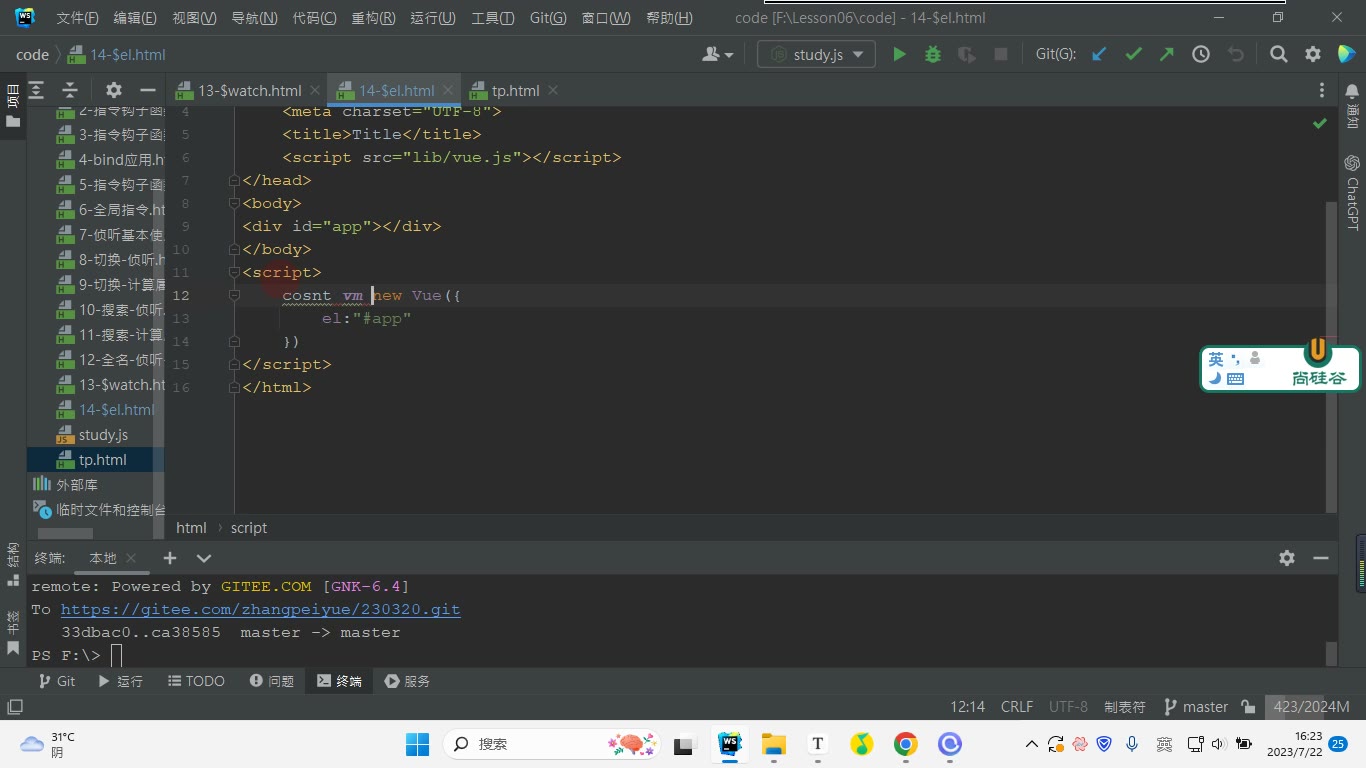Image resolution: width=1366 pixels, height=768 pixels.
Task: Open IDE settings gear in the top toolbar
Action: click(1313, 55)
